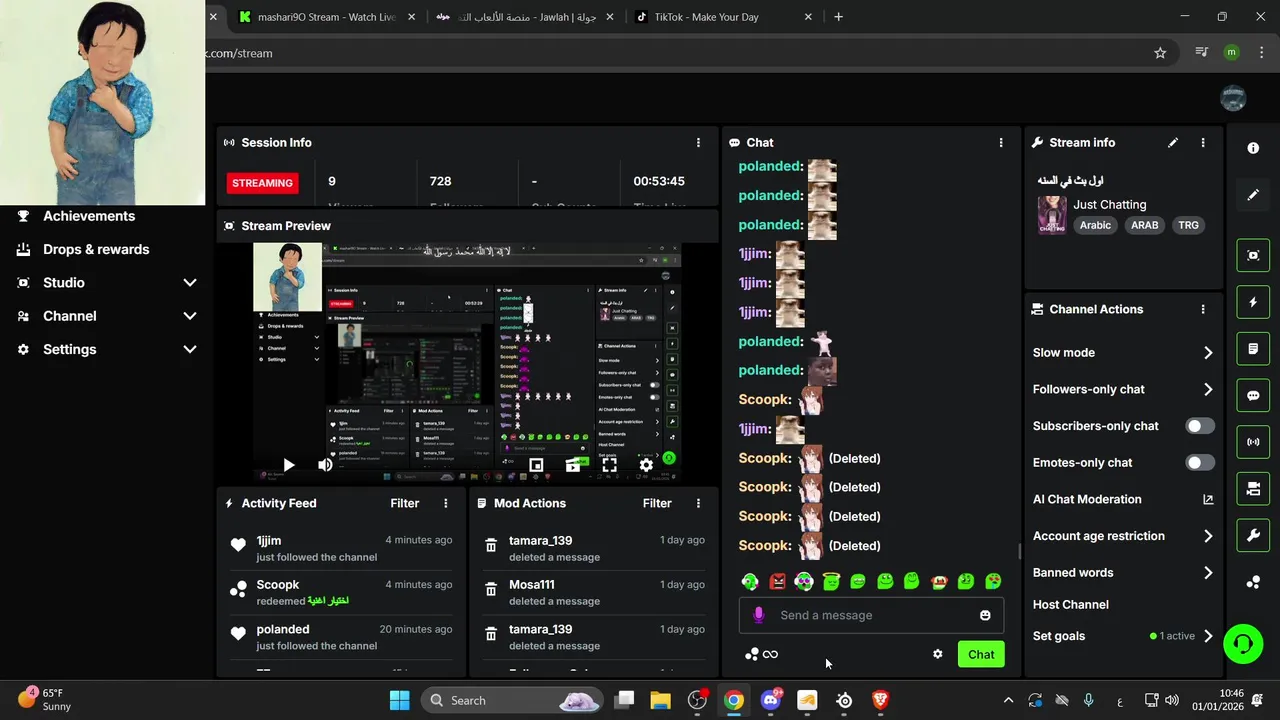This screenshot has width=1280, height=720.
Task: Open Drops & rewards in left sidebar
Action: click(x=96, y=250)
